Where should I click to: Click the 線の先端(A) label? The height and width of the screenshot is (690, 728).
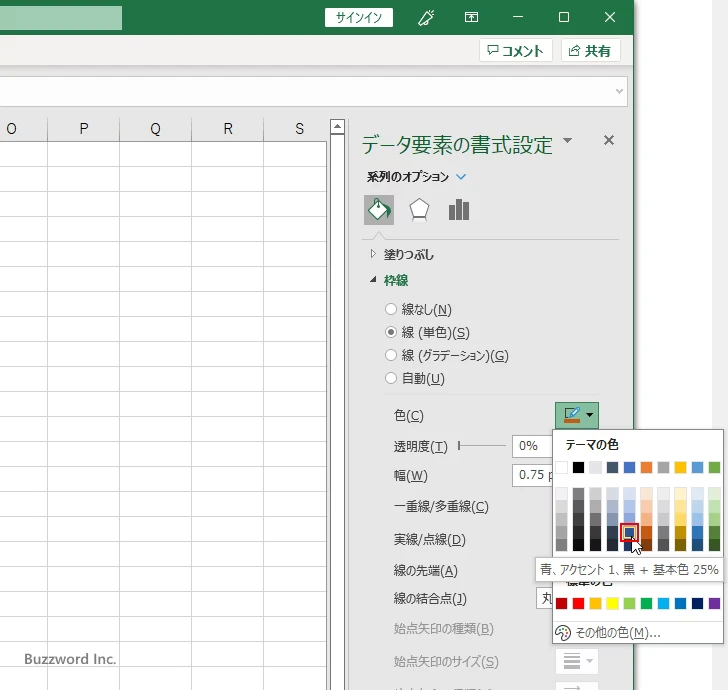click(426, 570)
